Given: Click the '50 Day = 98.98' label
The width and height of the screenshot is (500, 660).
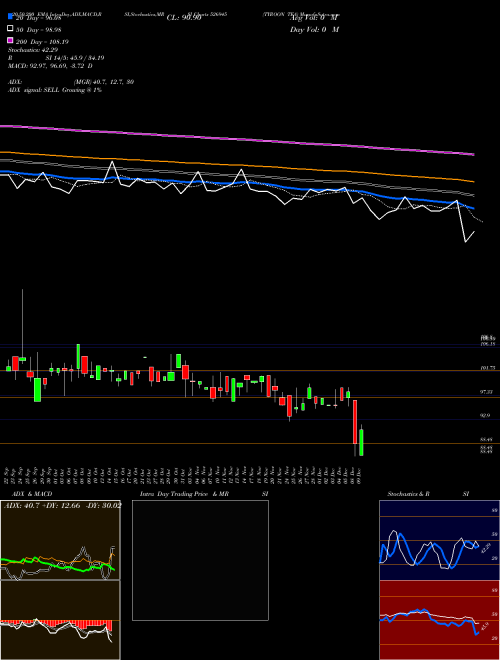Looking at the screenshot, I should pos(38,30).
